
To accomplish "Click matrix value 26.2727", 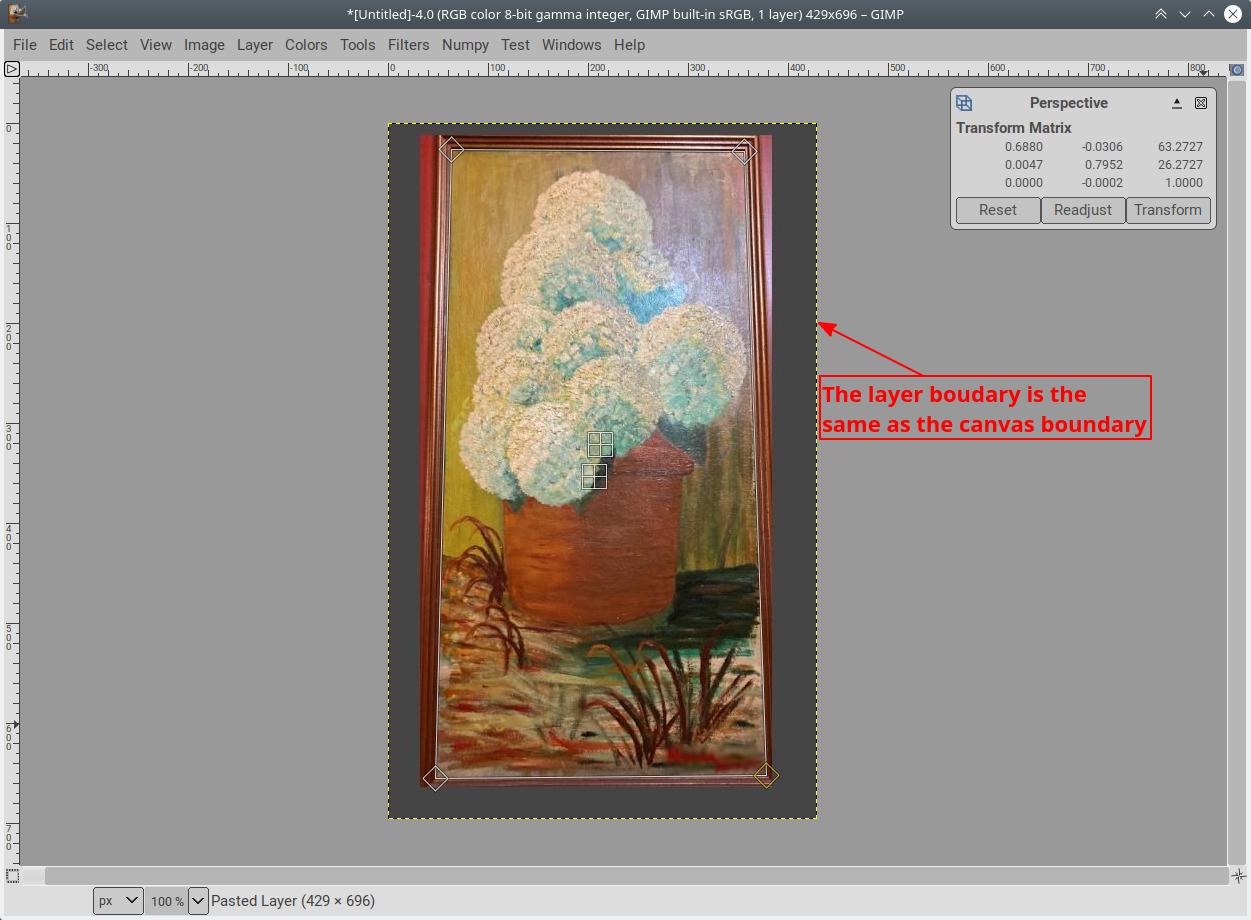I will 1180,165.
